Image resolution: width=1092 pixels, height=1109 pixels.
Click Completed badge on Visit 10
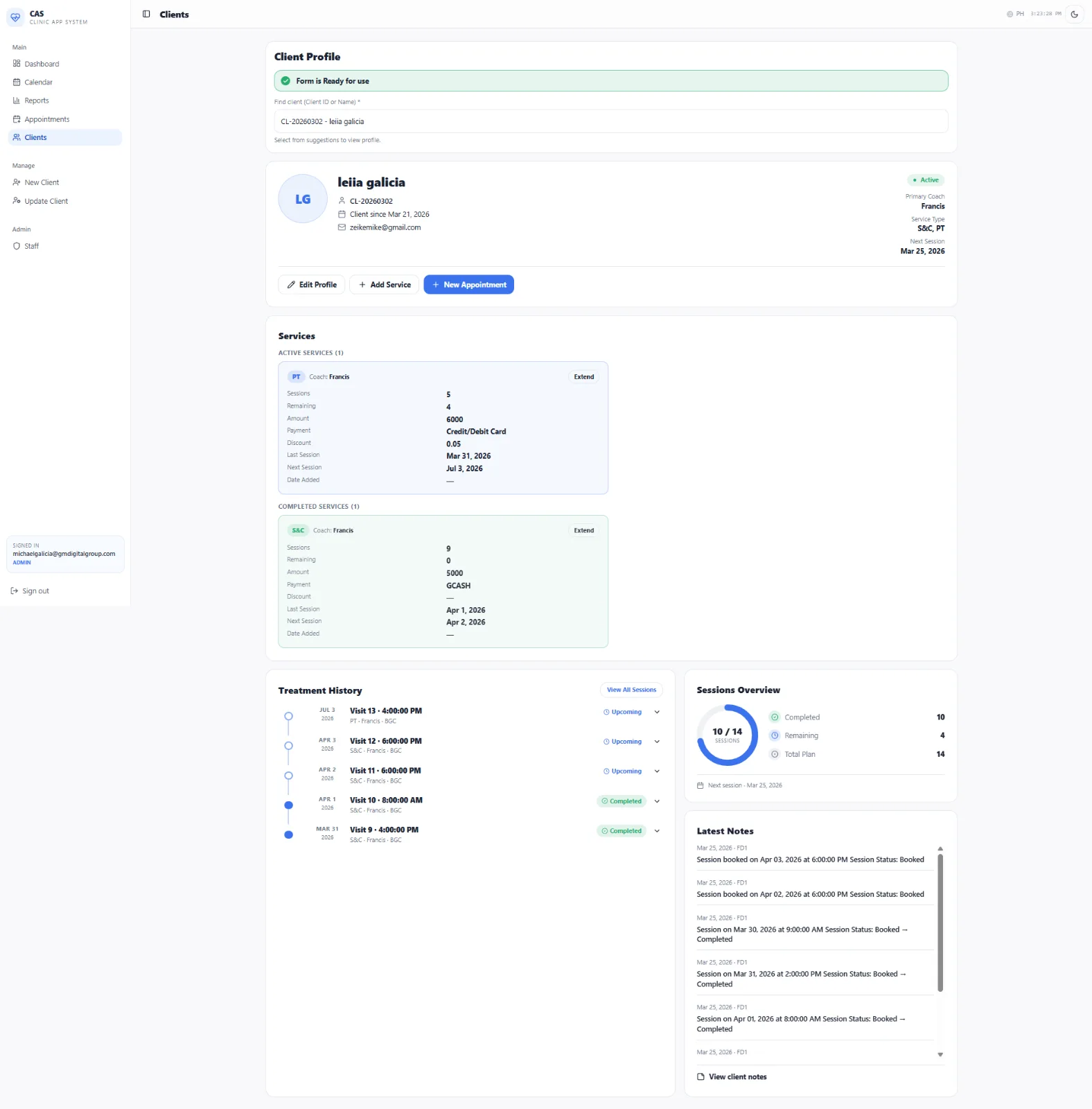click(622, 801)
